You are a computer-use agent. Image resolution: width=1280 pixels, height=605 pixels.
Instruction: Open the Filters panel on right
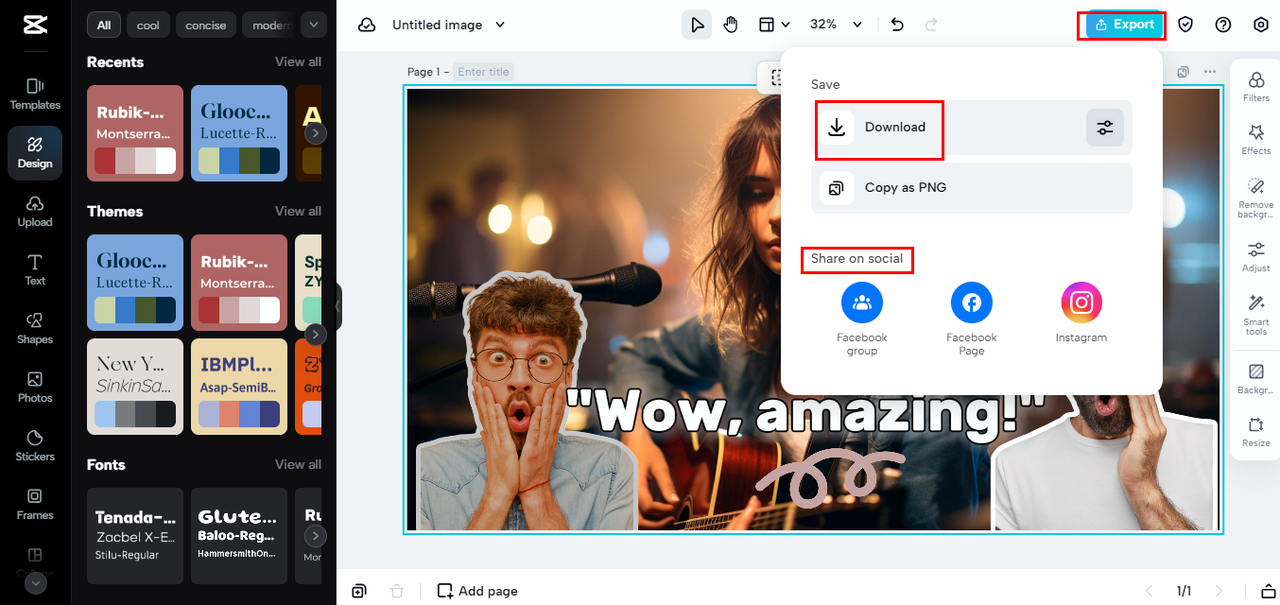[x=1256, y=86]
